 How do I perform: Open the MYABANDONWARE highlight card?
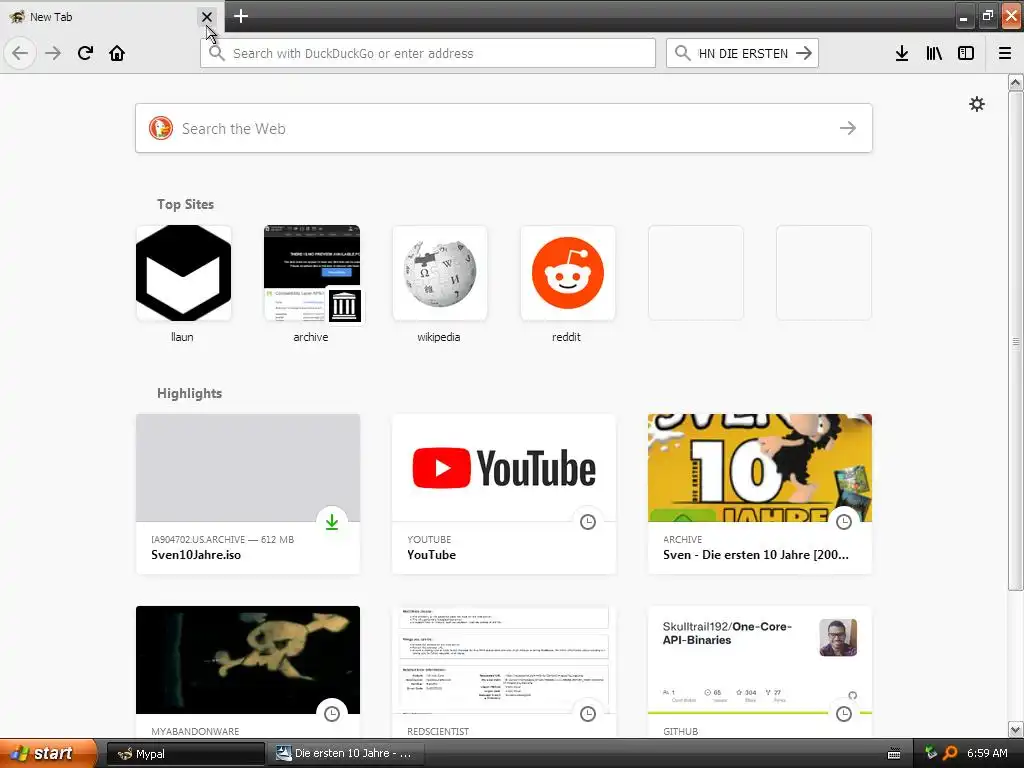pos(248,673)
